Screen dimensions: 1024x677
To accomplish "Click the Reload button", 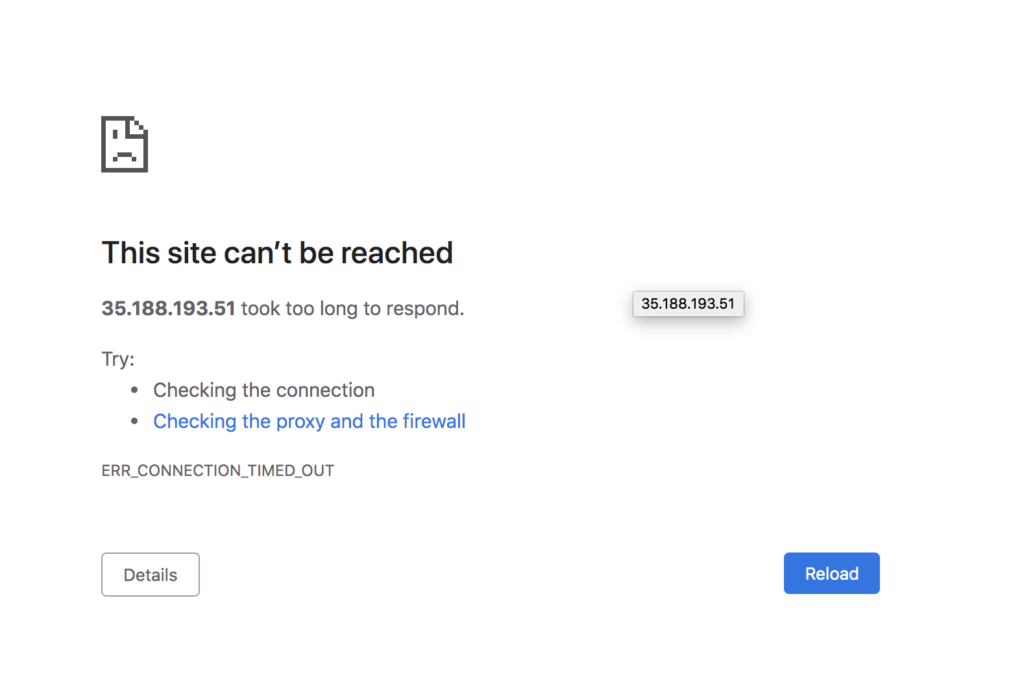I will point(831,573).
